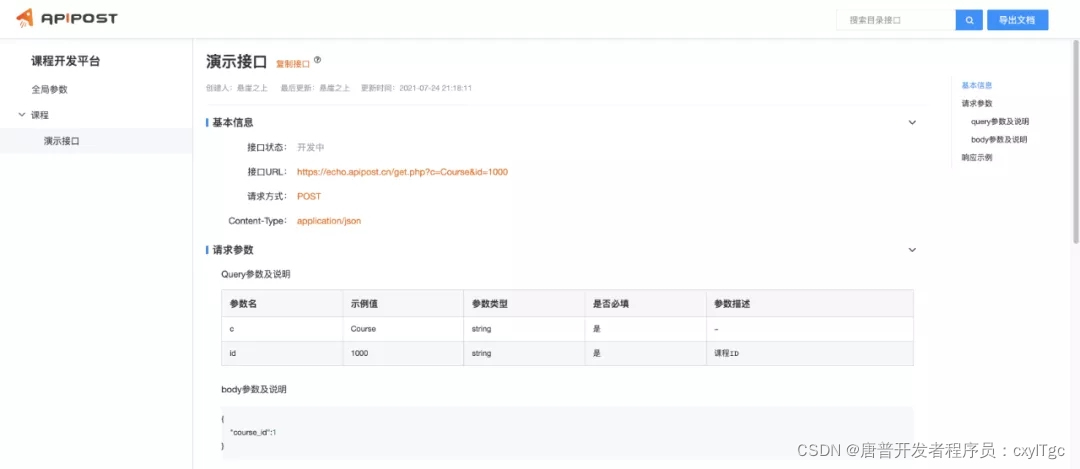Click the 导出文档 button
1080x469 pixels.
[x=1017, y=21]
